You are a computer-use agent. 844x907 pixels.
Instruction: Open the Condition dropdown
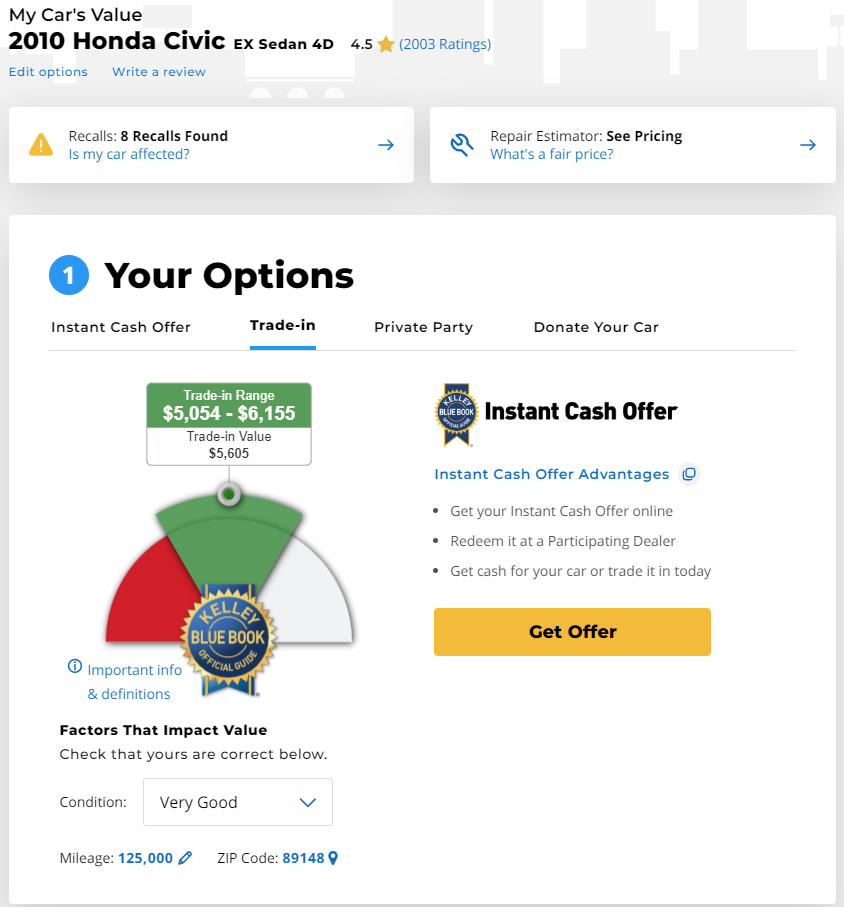pyautogui.click(x=238, y=802)
